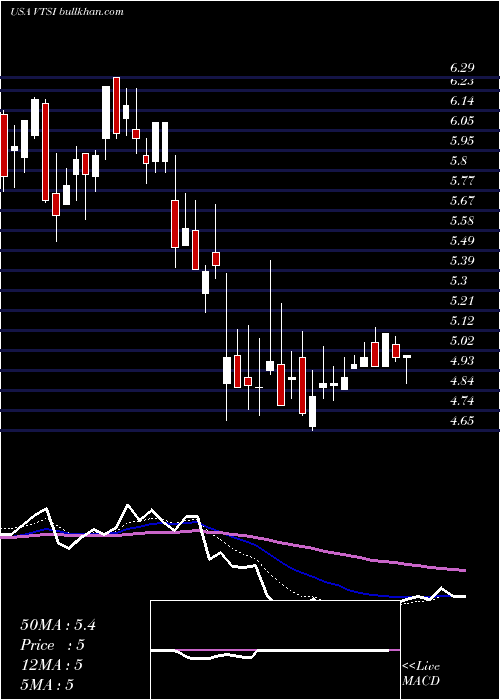Click the 6.14 price axis label

click(462, 101)
